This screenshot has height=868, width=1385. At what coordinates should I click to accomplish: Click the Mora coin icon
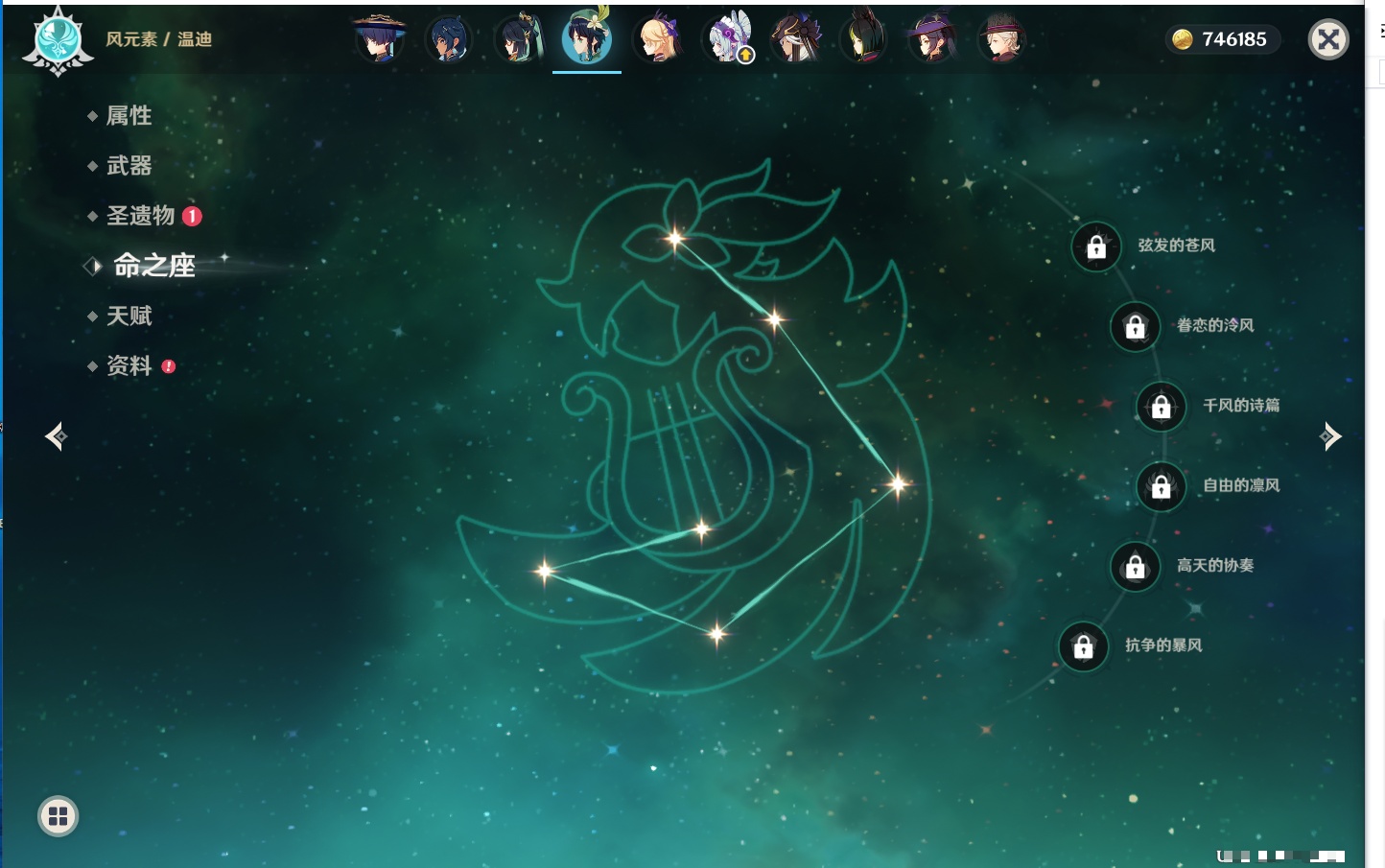pyautogui.click(x=1183, y=39)
